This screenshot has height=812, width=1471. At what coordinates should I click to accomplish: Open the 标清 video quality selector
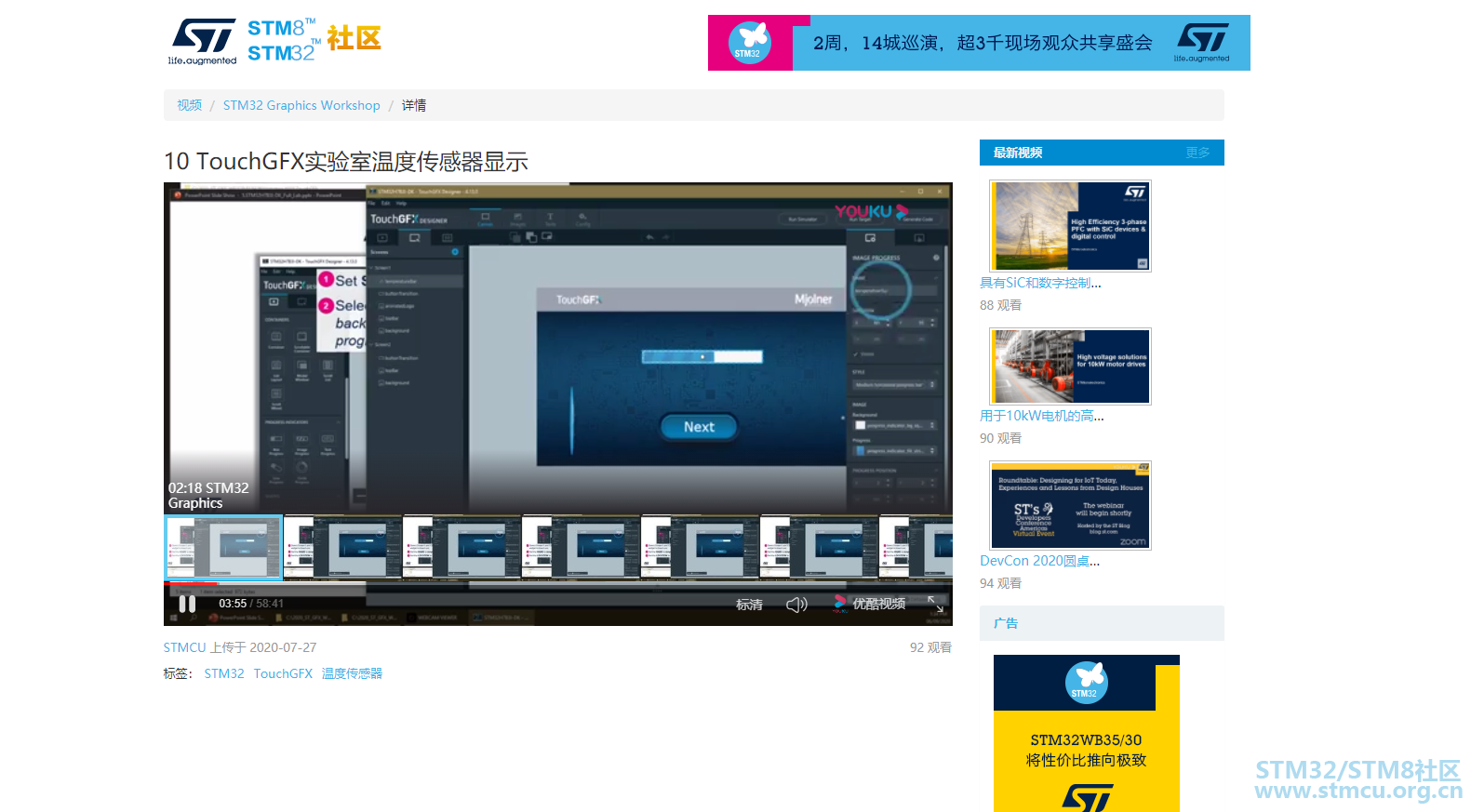[x=749, y=605]
